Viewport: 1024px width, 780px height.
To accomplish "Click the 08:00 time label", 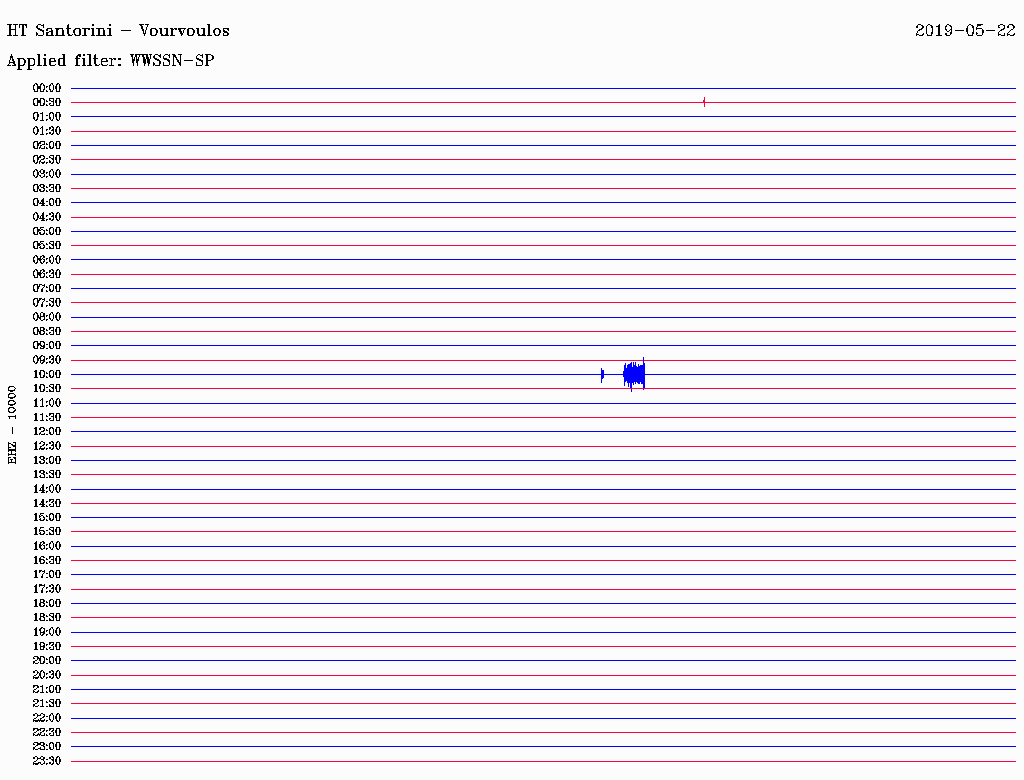I will pyautogui.click(x=47, y=317).
